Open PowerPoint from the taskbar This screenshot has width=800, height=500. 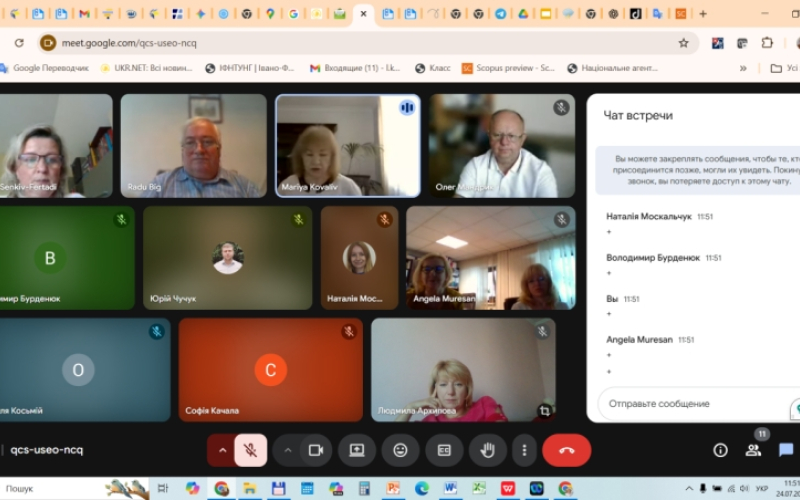point(393,488)
